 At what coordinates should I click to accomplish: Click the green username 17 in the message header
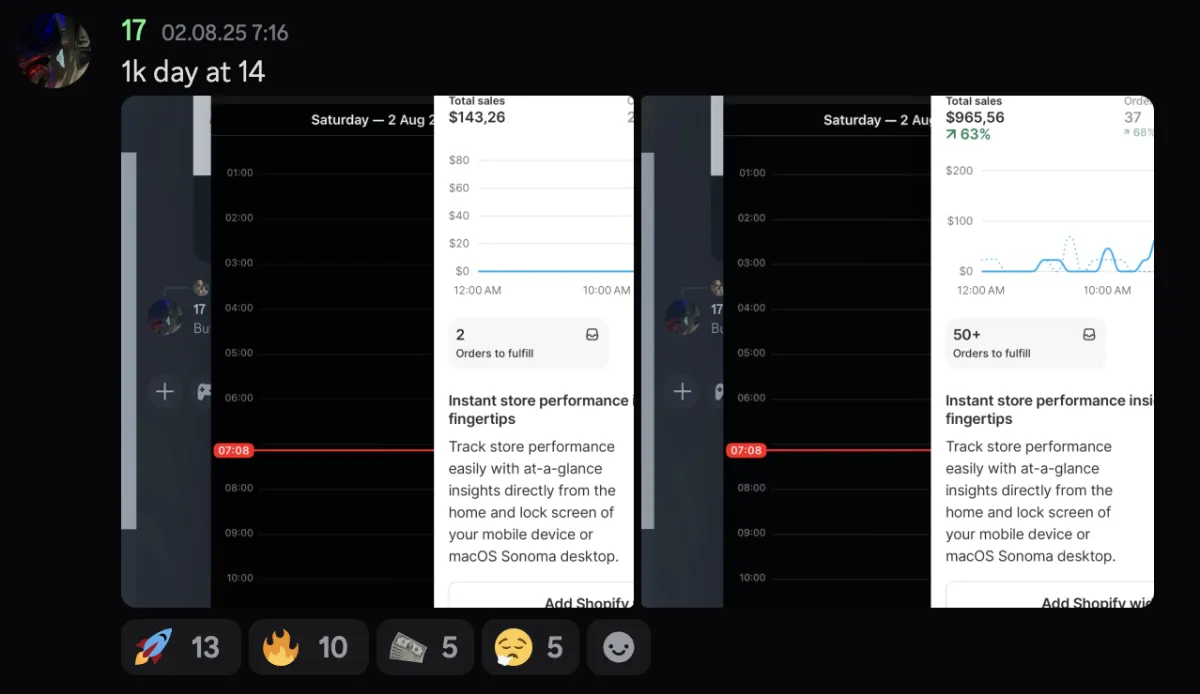[x=134, y=31]
